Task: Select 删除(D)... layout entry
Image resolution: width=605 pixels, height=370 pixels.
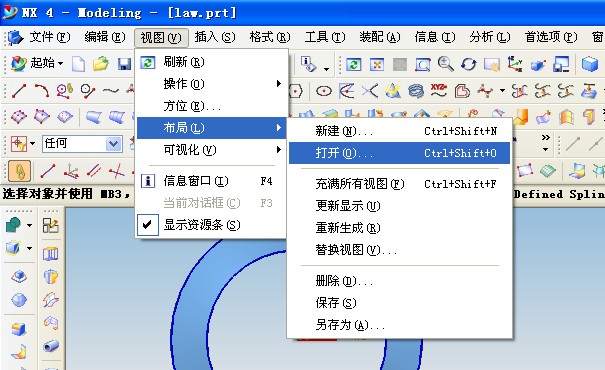Action: click(x=399, y=281)
